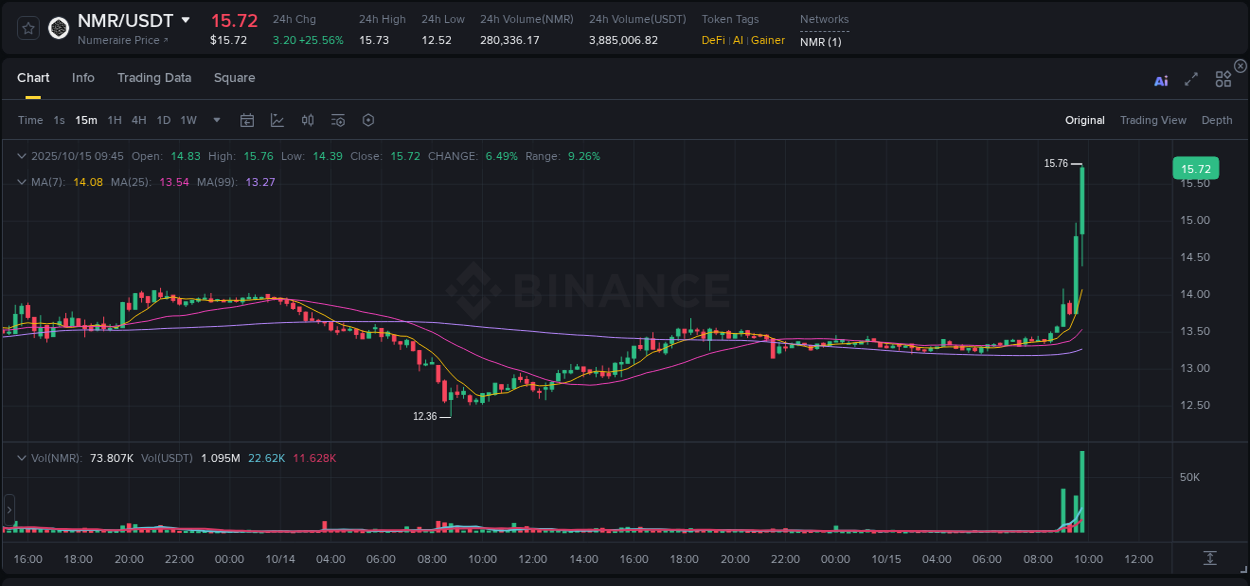The image size is (1250, 586).
Task: Open the NMR/USDT pair selector
Action: (130, 20)
